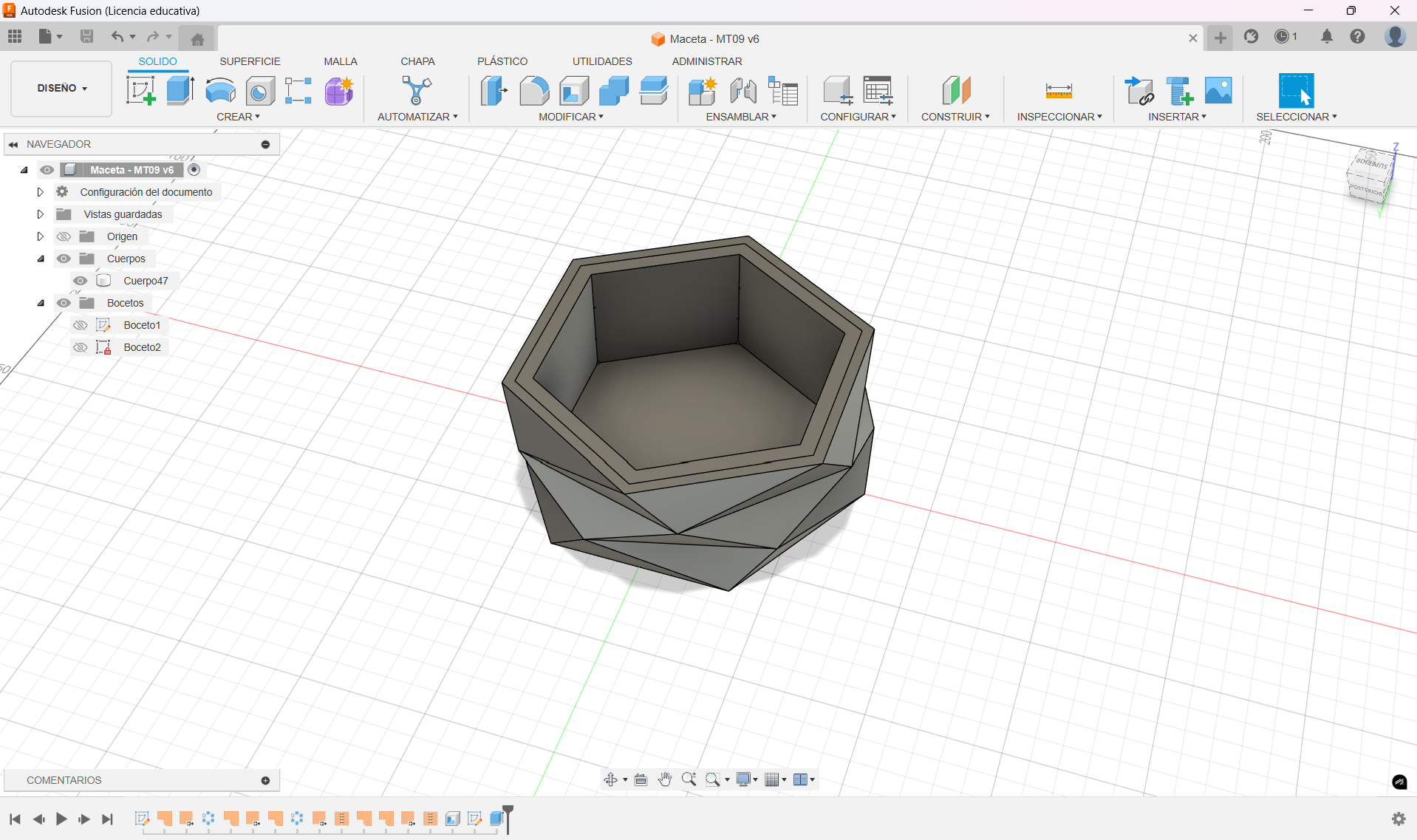The height and width of the screenshot is (840, 1417).
Task: Select the Offset Face tool
Action: click(x=654, y=91)
